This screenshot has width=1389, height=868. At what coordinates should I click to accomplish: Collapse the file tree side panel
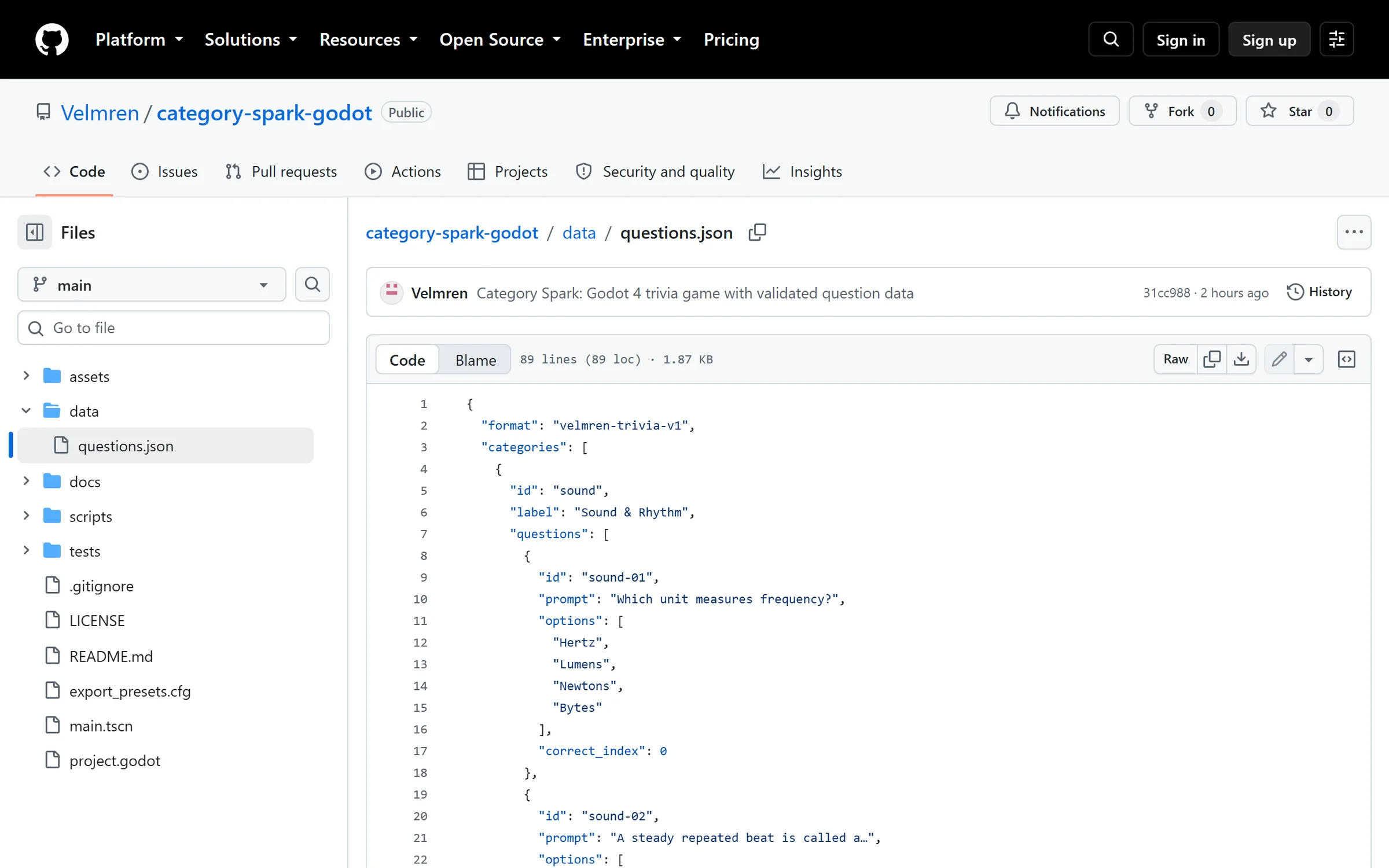click(35, 233)
